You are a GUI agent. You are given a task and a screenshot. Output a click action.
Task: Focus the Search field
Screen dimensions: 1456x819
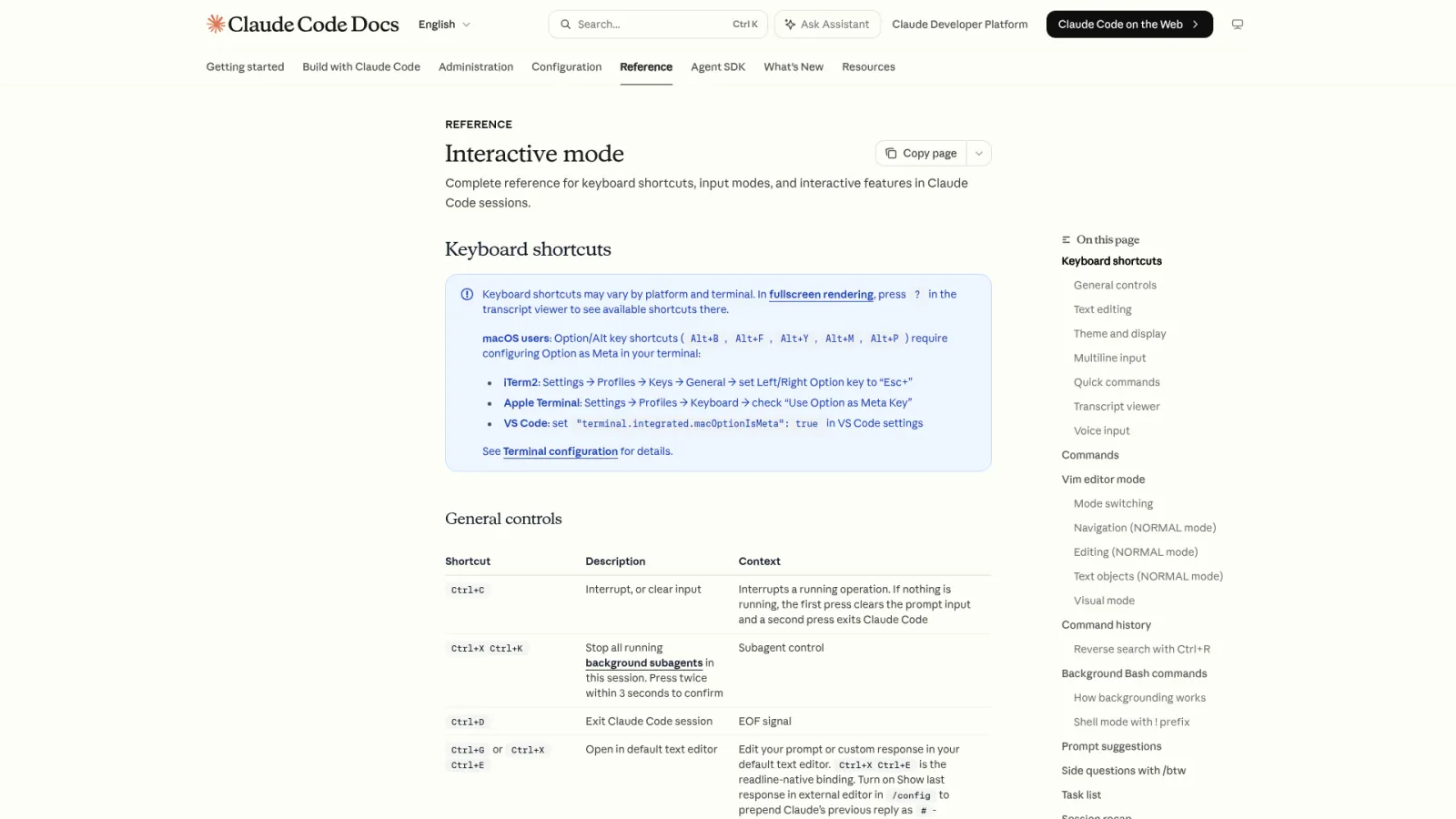658,25
